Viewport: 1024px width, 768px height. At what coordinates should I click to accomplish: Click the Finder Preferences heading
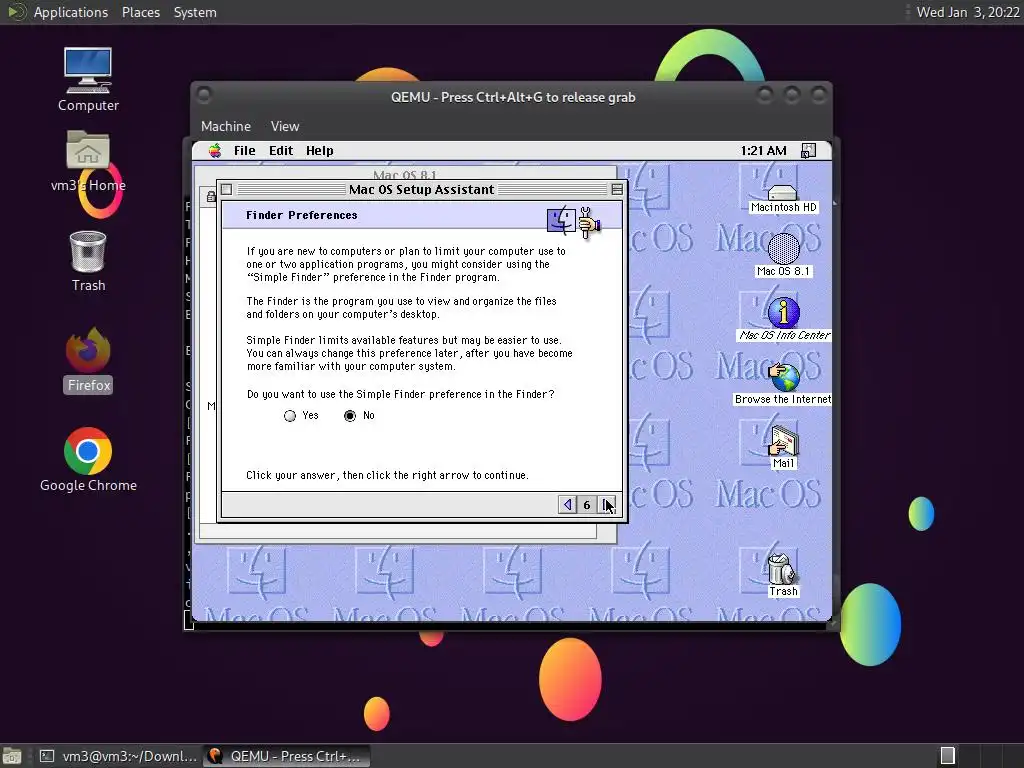302,215
